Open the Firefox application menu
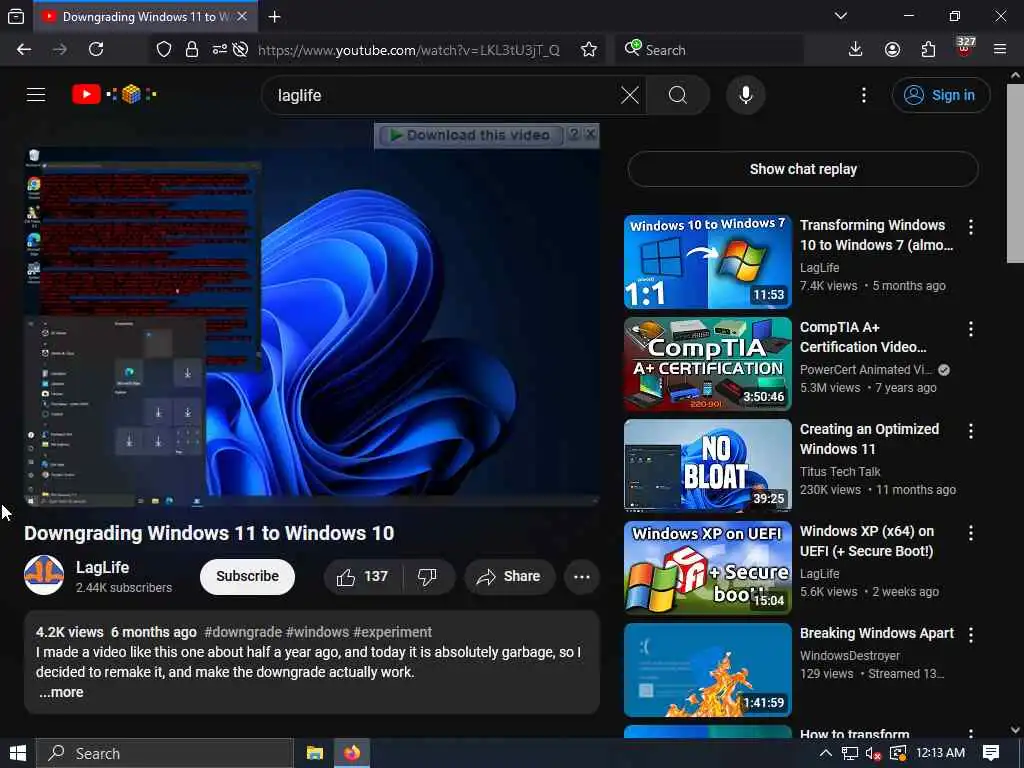Viewport: 1024px width, 768px height. [1000, 50]
